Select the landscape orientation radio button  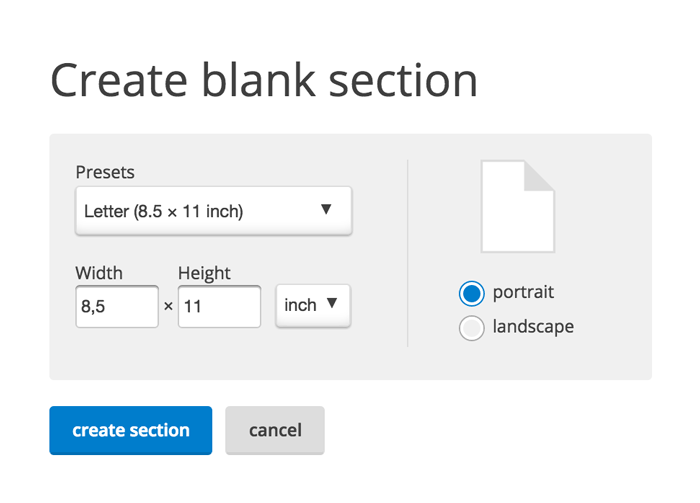point(471,328)
